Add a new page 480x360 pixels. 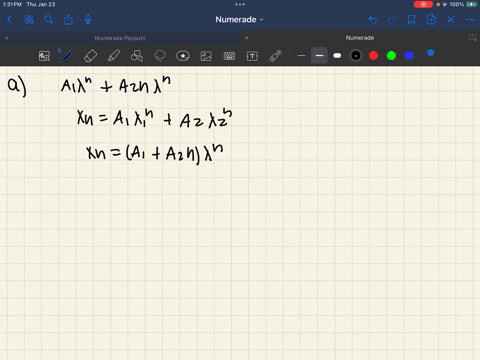coord(431,20)
